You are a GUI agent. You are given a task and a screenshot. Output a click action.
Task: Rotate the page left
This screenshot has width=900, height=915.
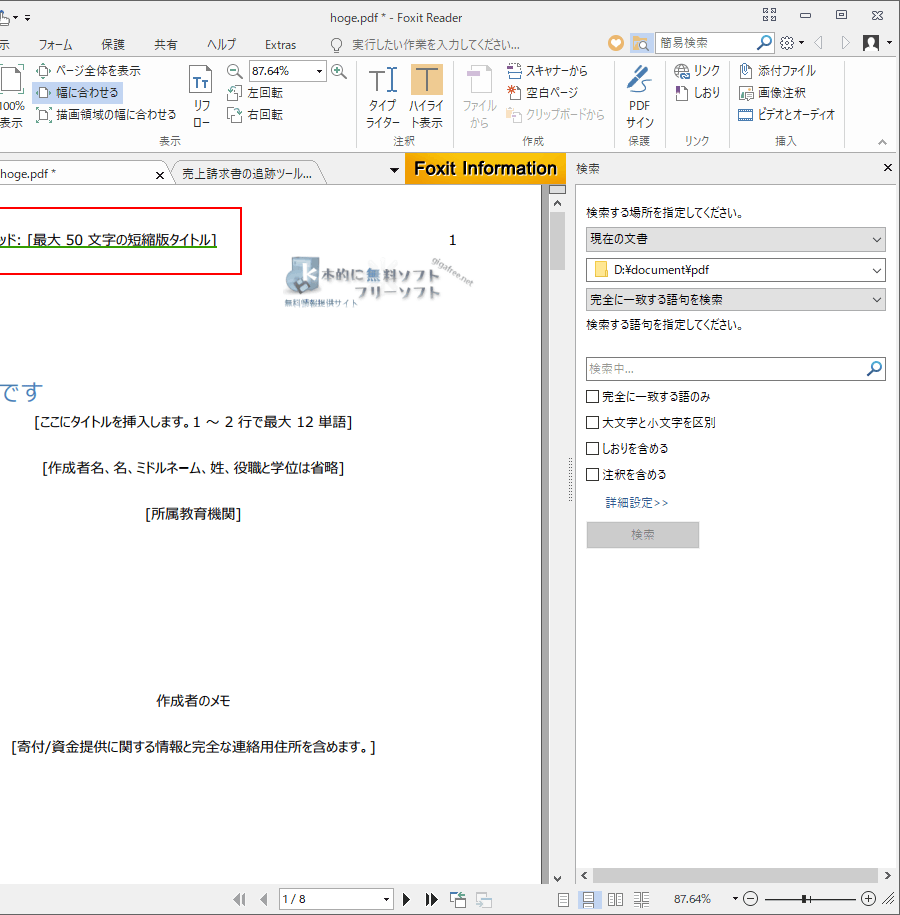coord(255,93)
